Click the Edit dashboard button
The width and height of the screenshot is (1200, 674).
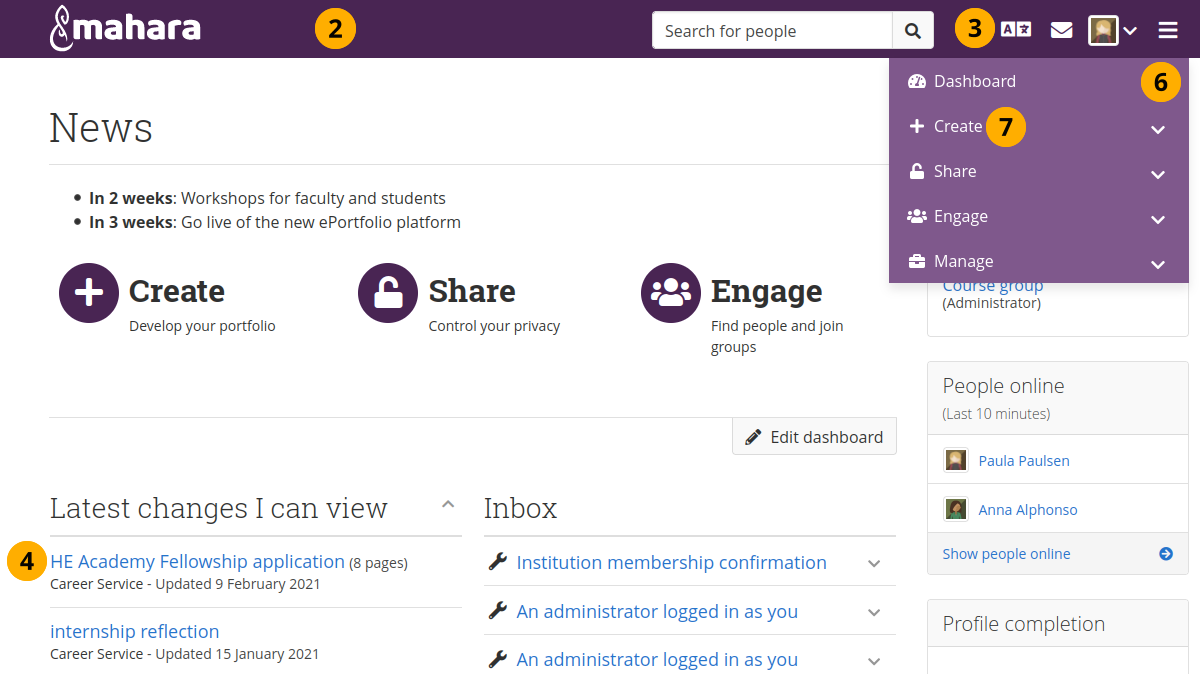point(814,437)
